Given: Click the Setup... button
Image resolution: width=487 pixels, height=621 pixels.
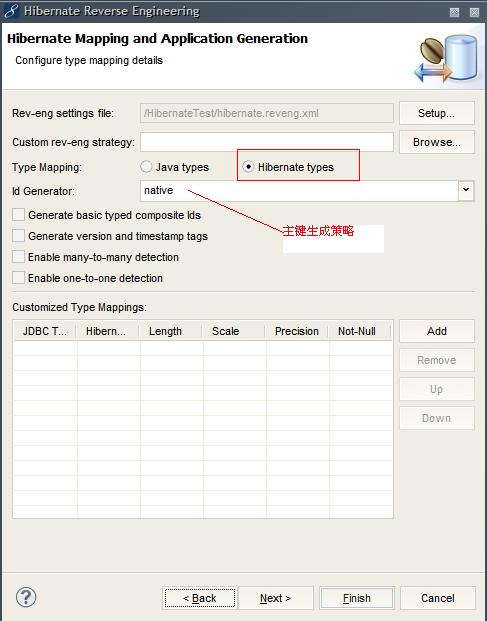Looking at the screenshot, I should coord(437,113).
